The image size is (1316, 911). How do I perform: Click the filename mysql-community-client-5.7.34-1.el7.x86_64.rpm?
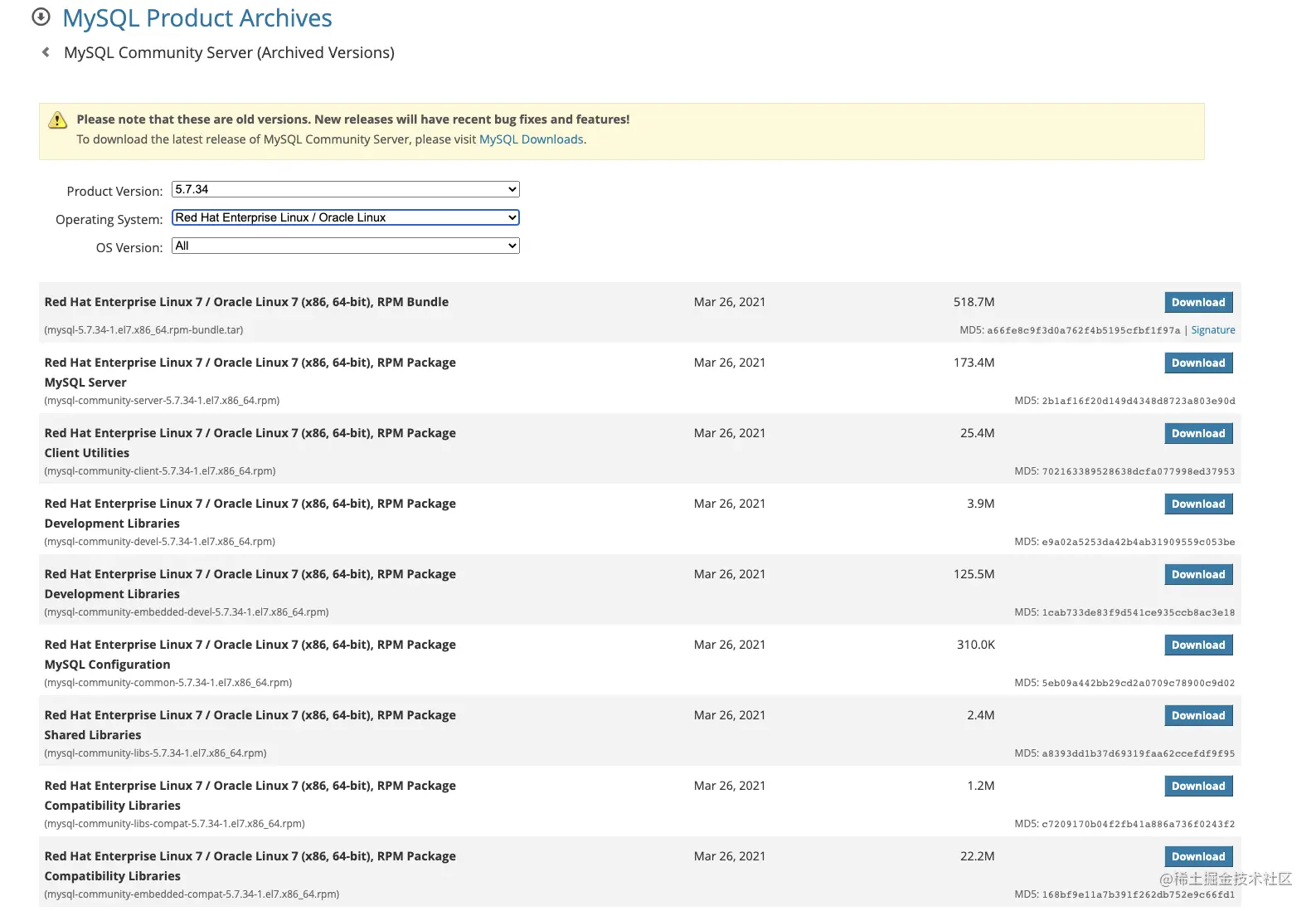click(160, 471)
